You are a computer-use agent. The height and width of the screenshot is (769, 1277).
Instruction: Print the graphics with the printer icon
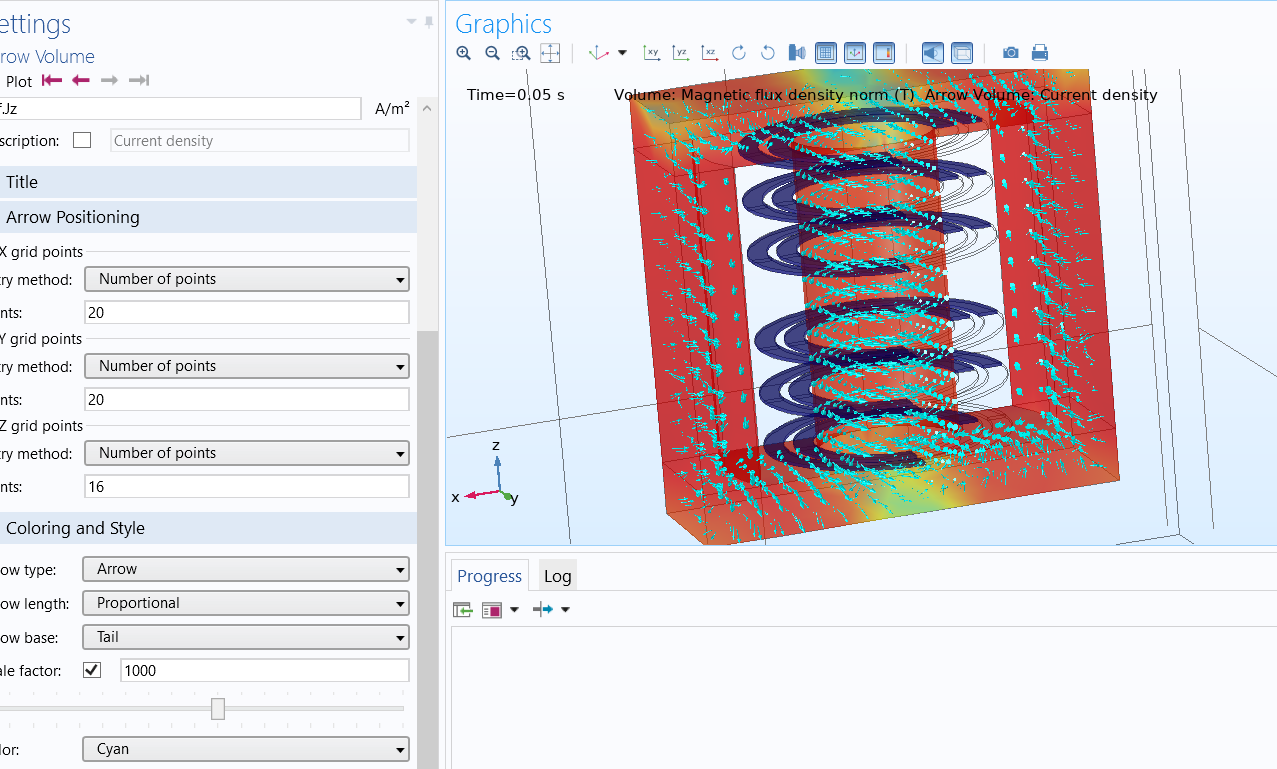tap(1040, 53)
